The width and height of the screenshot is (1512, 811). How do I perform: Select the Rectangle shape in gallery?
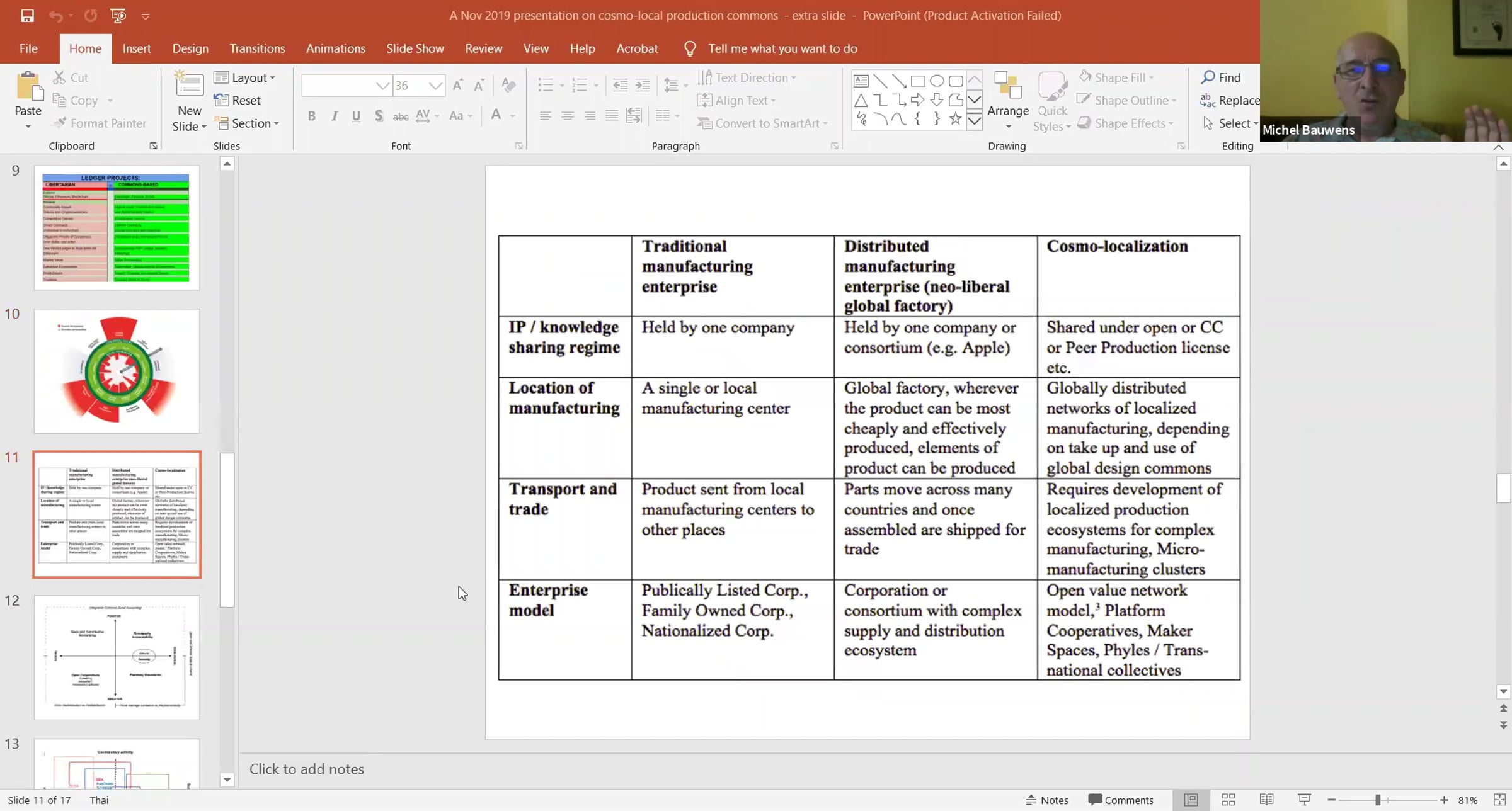(x=918, y=81)
